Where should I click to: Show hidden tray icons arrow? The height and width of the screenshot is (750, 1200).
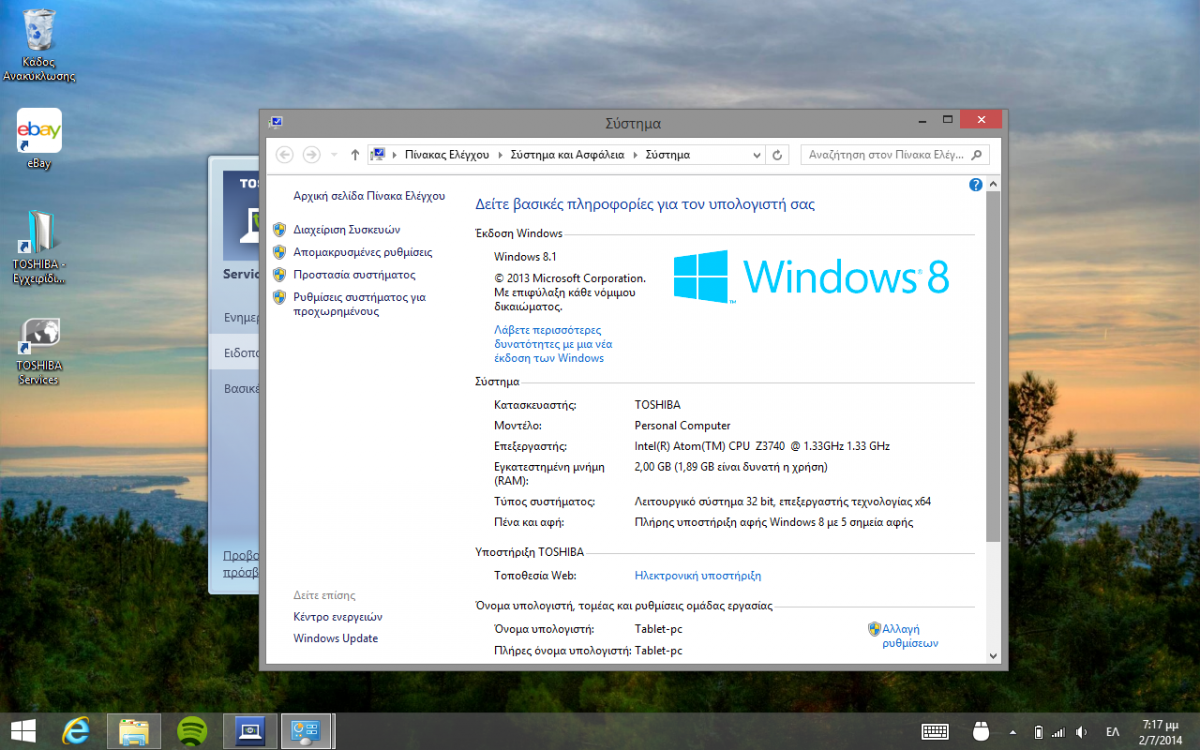[x=1012, y=732]
